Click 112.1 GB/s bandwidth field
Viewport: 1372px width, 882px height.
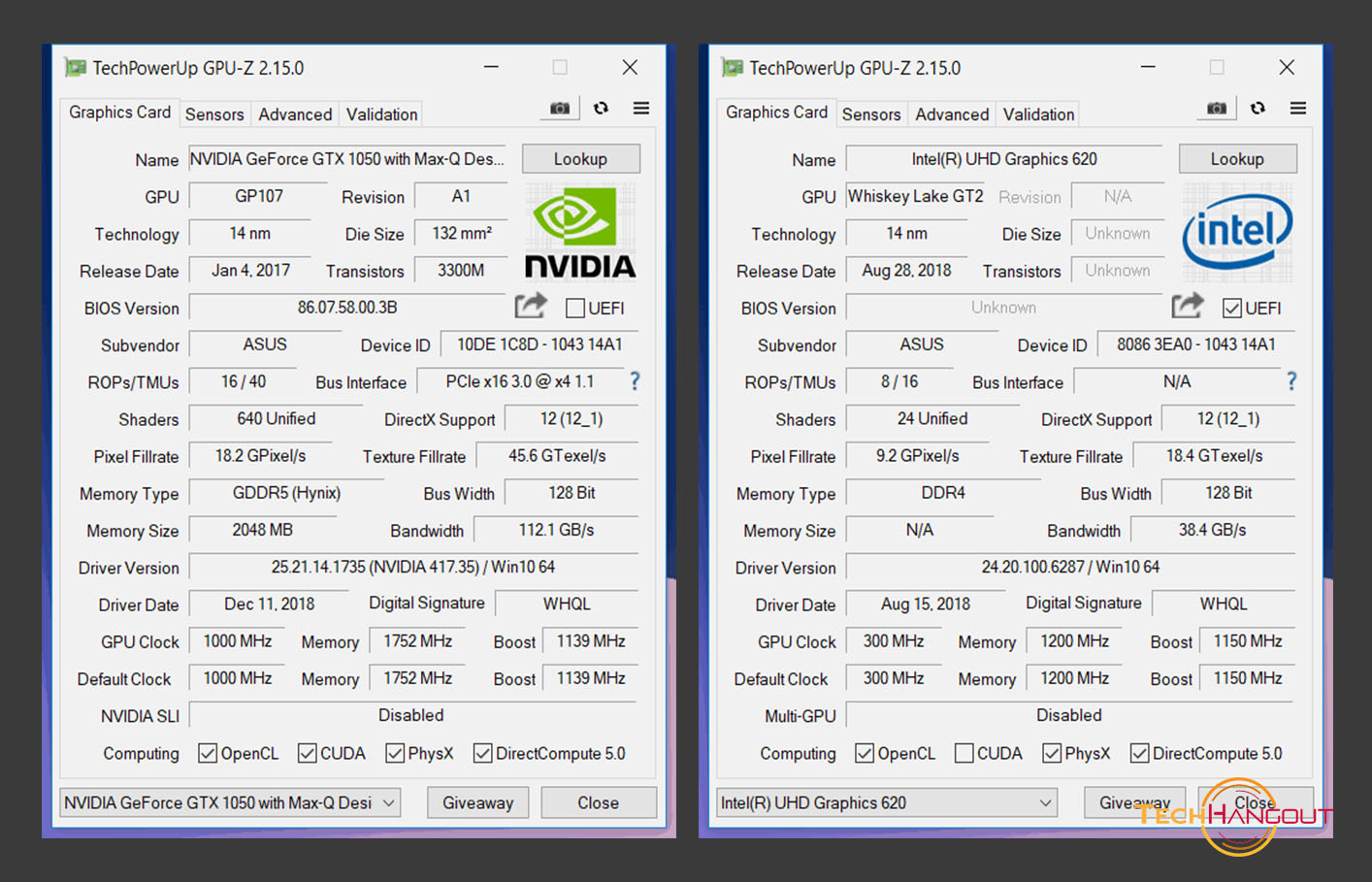pos(556,530)
